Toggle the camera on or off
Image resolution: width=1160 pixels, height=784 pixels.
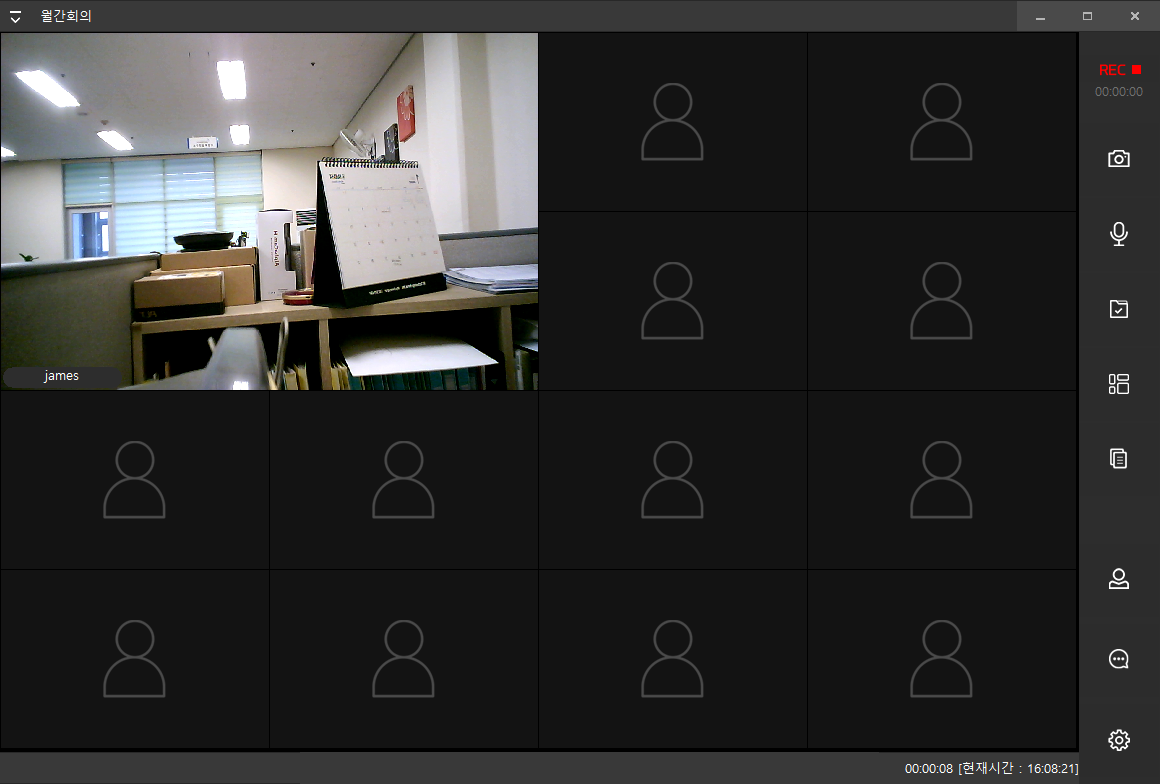(x=1119, y=158)
